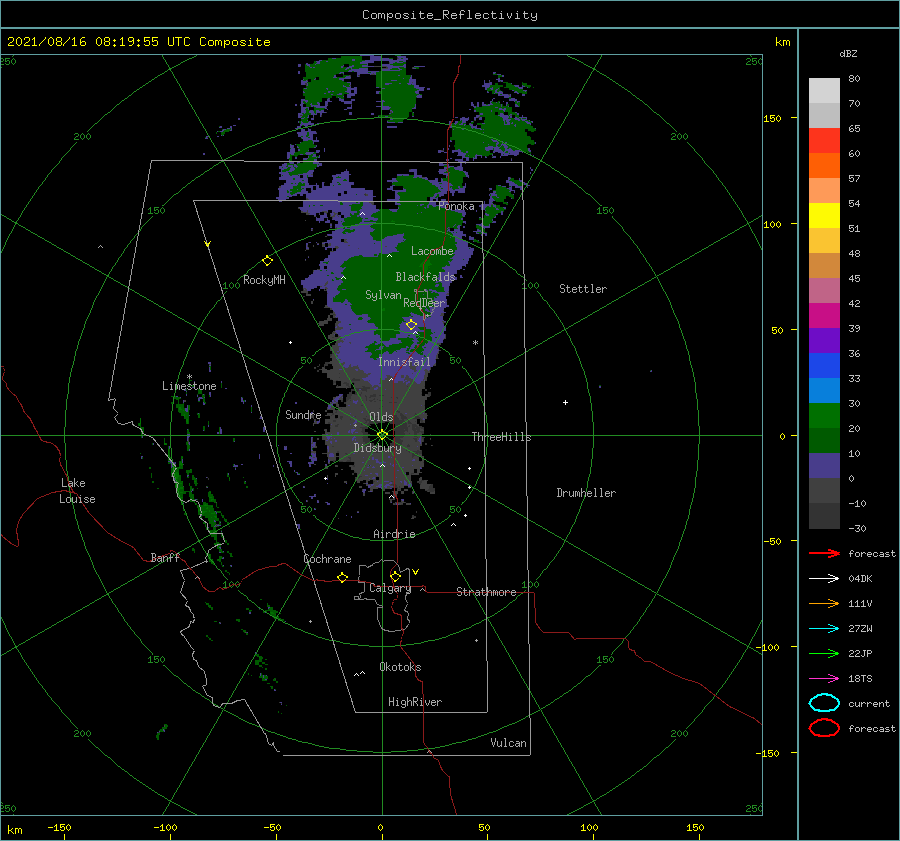Image resolution: width=900 pixels, height=841 pixels.
Task: Click the yellow diamond marker below RedDeer
Action: click(411, 325)
